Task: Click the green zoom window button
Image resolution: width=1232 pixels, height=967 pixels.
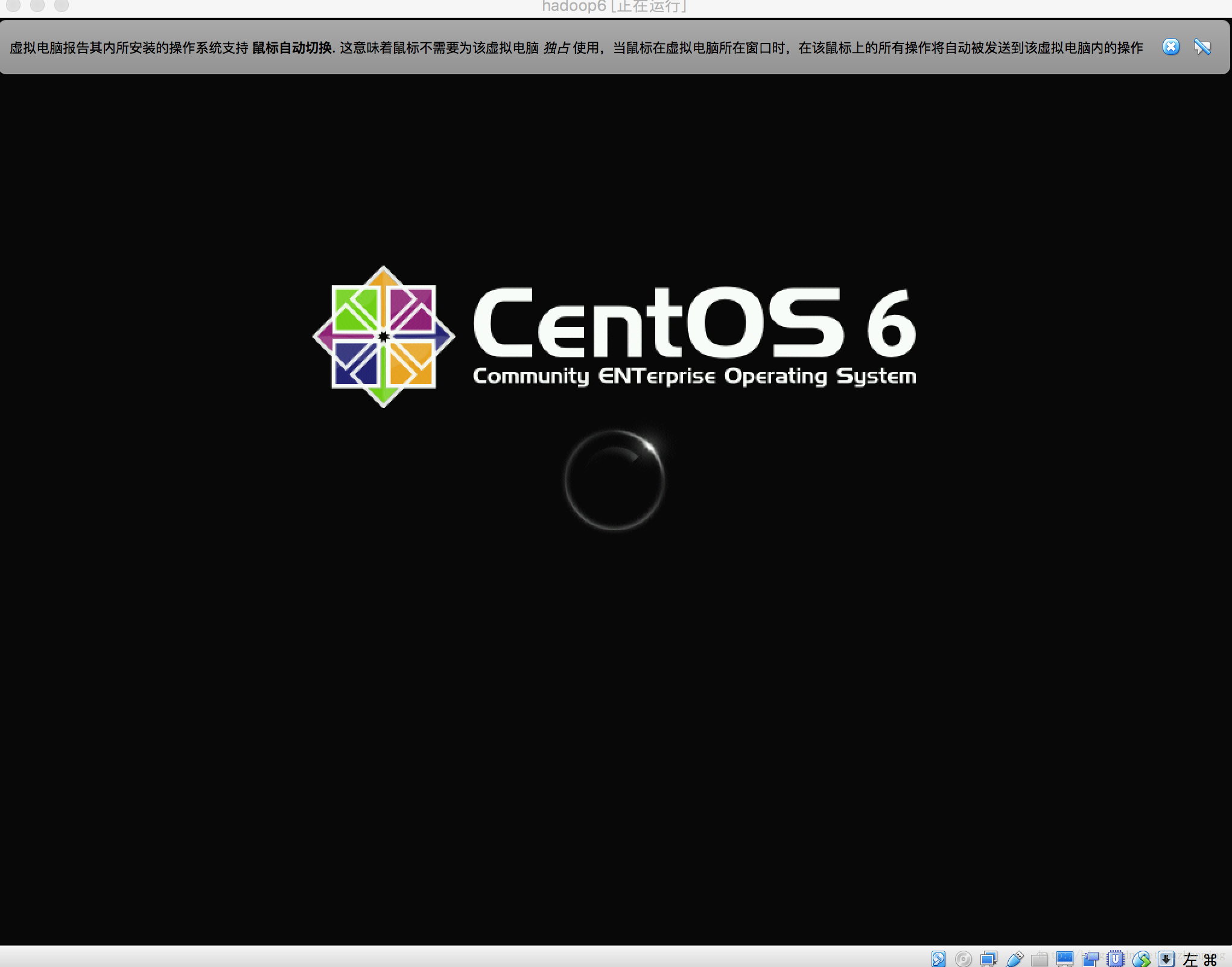Action: point(62,6)
